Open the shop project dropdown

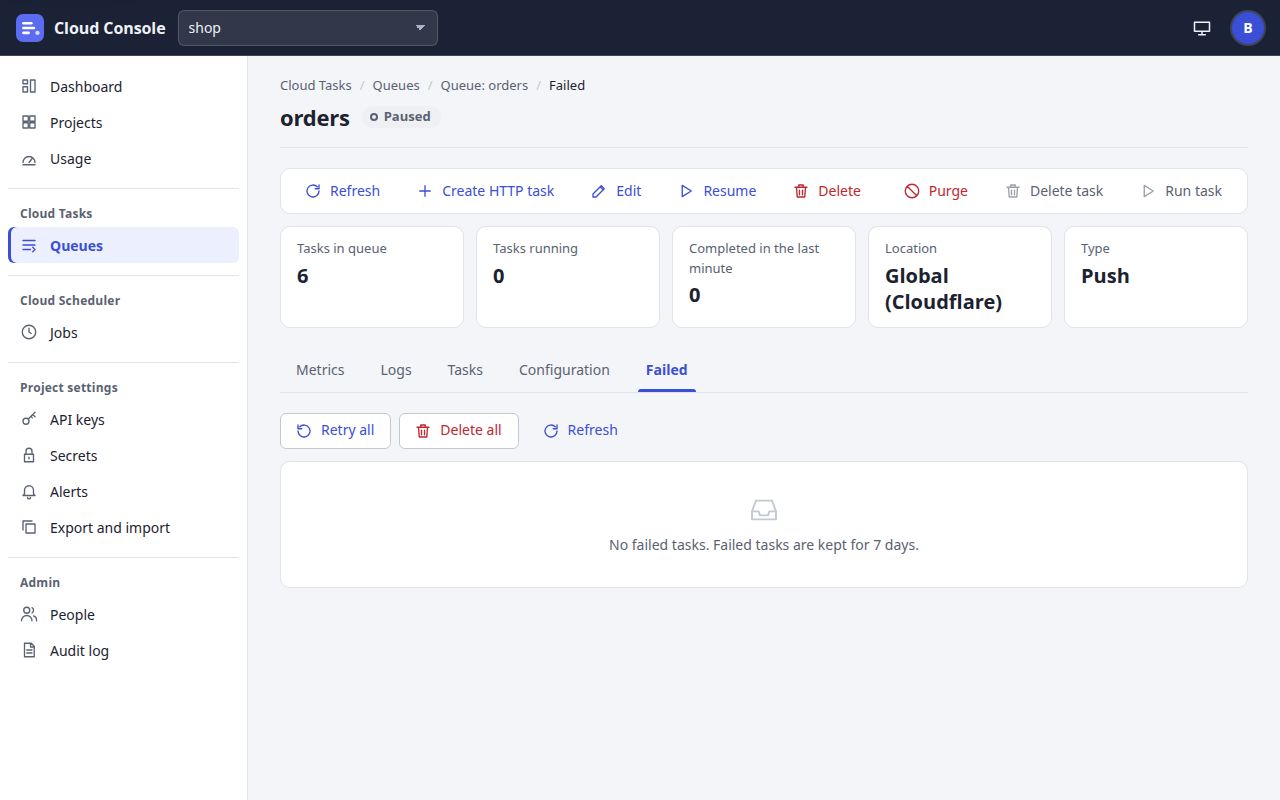click(308, 28)
